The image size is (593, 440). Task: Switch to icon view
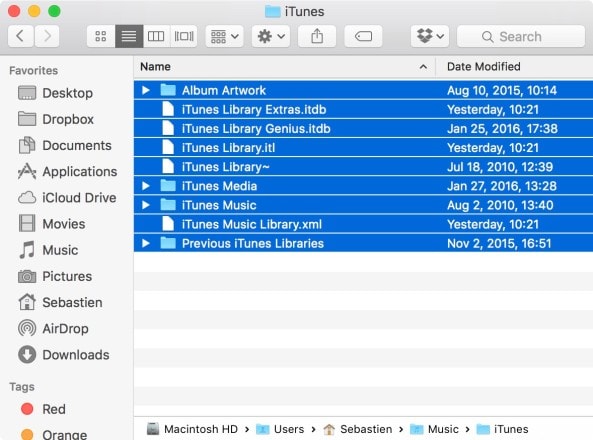(101, 36)
